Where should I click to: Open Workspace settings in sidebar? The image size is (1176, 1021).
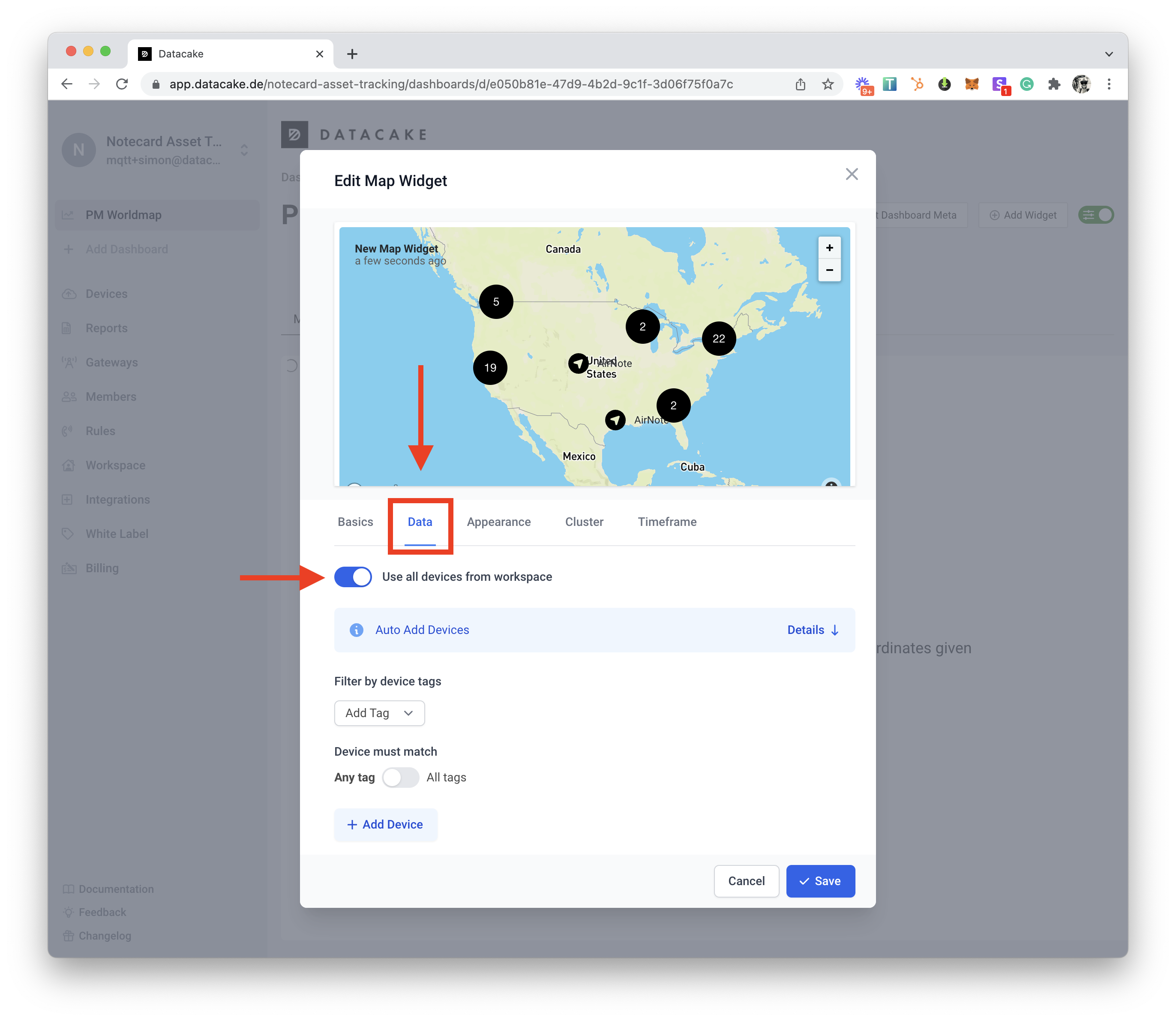point(115,465)
